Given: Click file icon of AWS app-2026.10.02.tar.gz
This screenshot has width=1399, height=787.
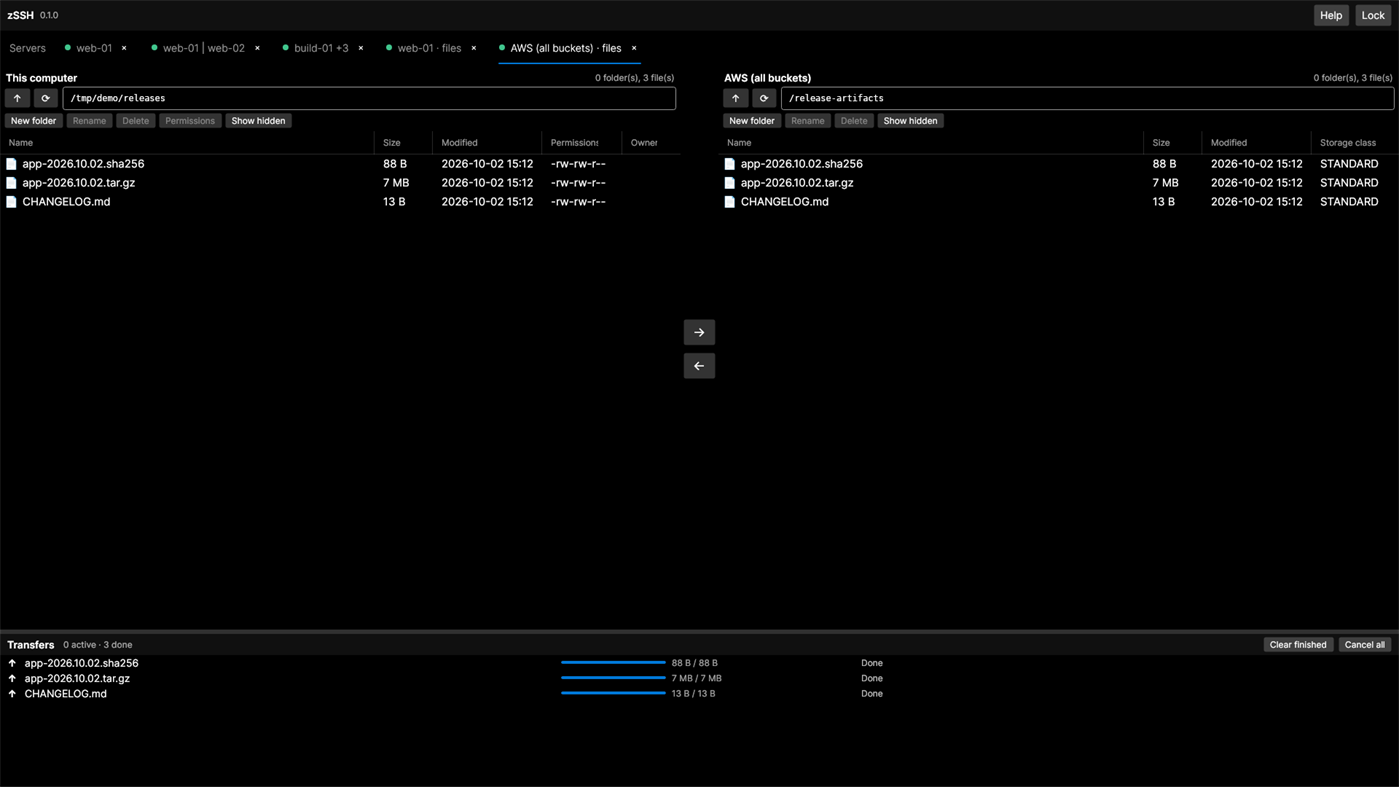Looking at the screenshot, I should point(730,183).
